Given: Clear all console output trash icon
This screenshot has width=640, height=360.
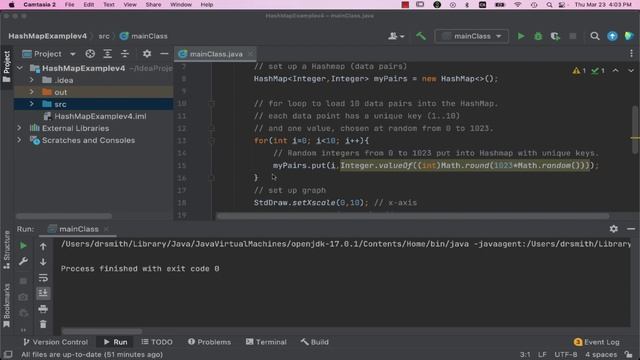Looking at the screenshot, I should pos(43,324).
